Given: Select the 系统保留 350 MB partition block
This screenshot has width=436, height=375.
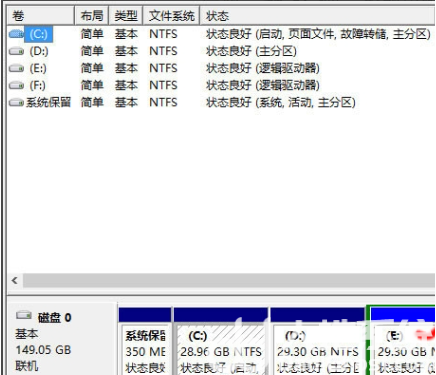Looking at the screenshot, I should coord(145,341).
